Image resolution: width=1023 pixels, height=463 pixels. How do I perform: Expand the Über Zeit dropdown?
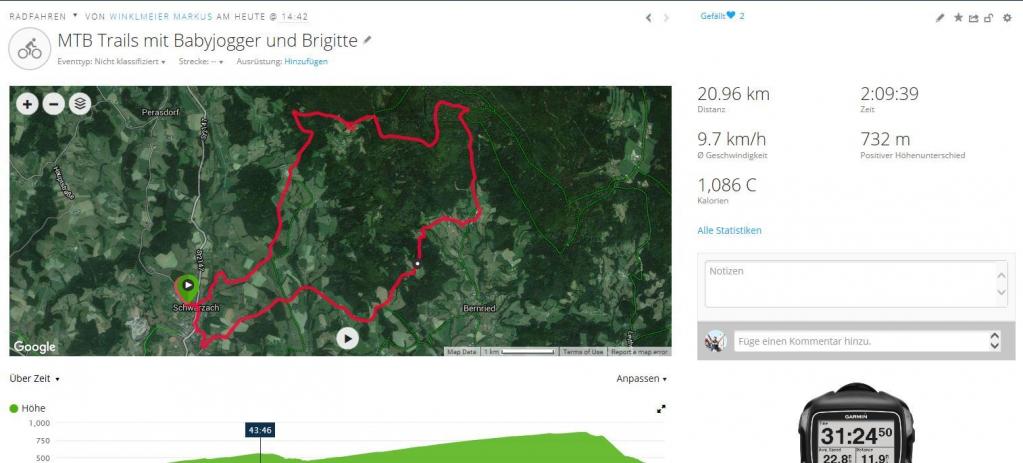35,379
